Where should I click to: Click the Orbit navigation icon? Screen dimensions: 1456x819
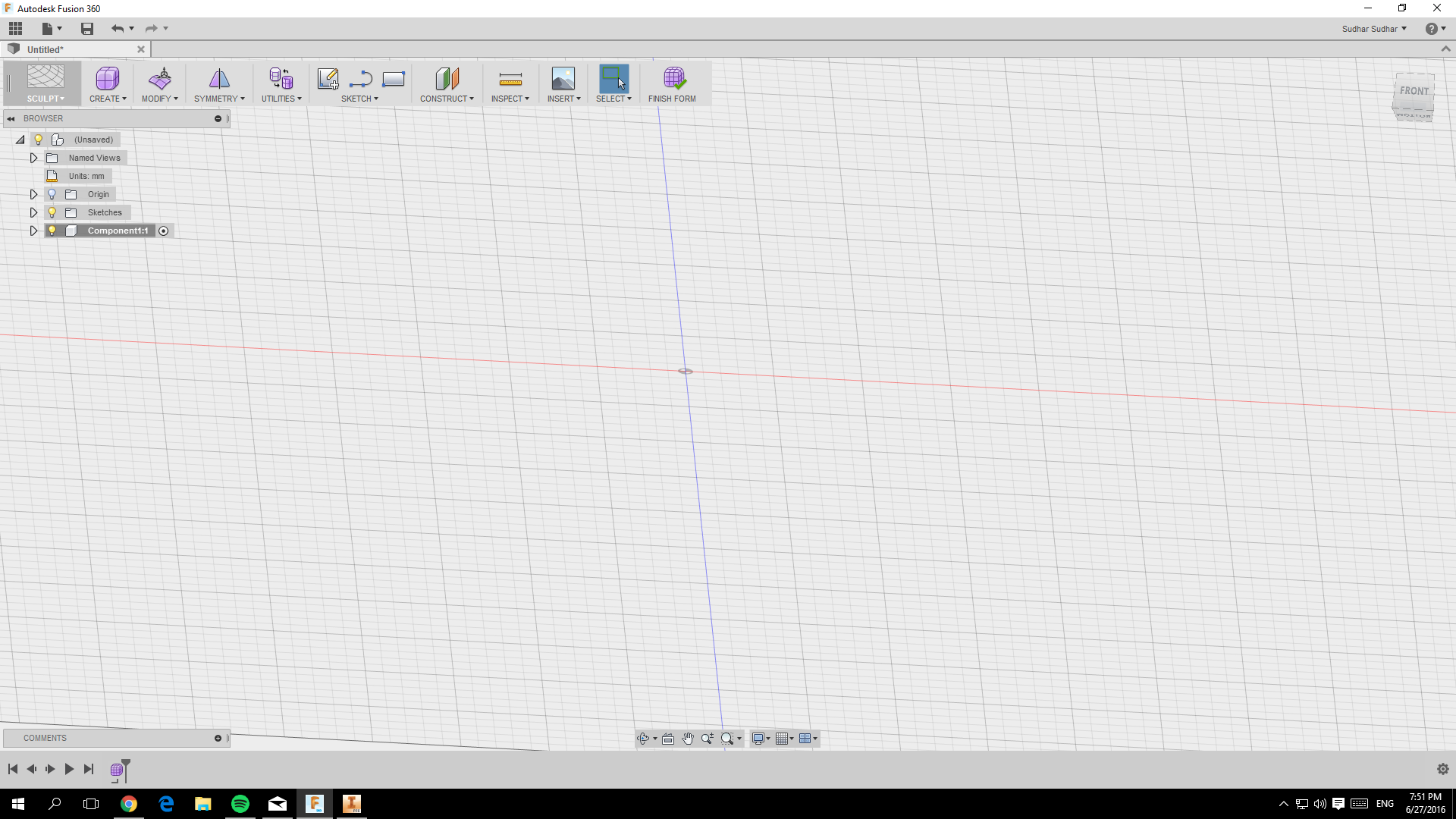pos(643,739)
